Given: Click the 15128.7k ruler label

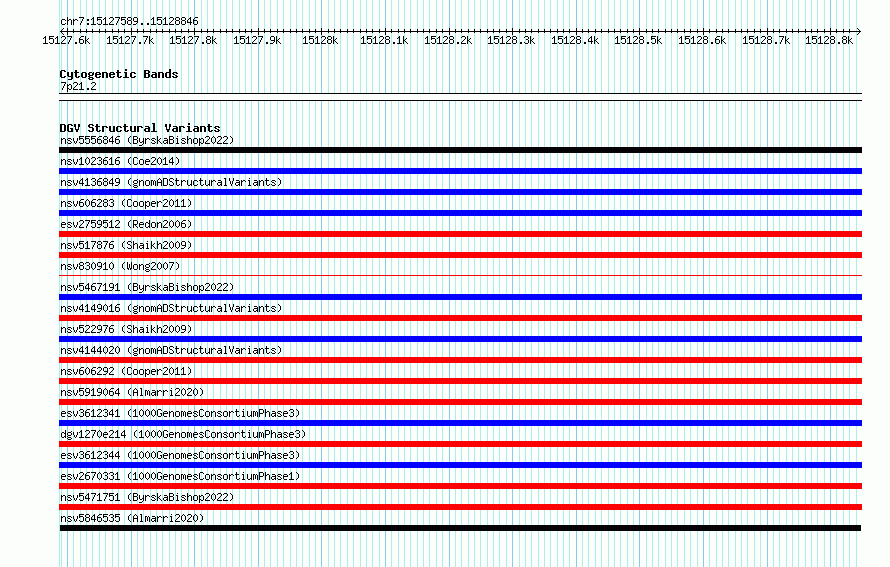Looking at the screenshot, I should (x=766, y=40).
